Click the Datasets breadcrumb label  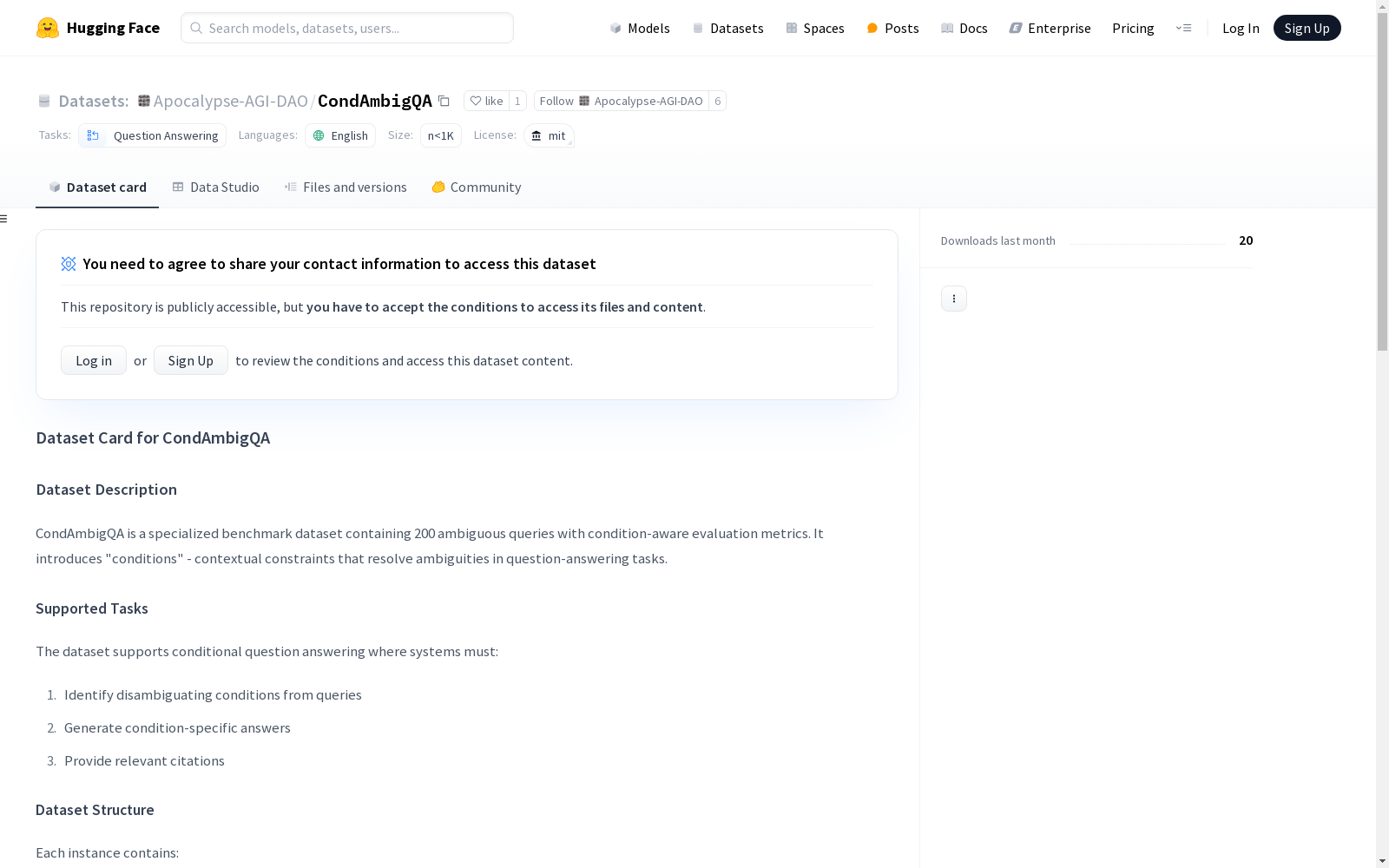(x=93, y=101)
